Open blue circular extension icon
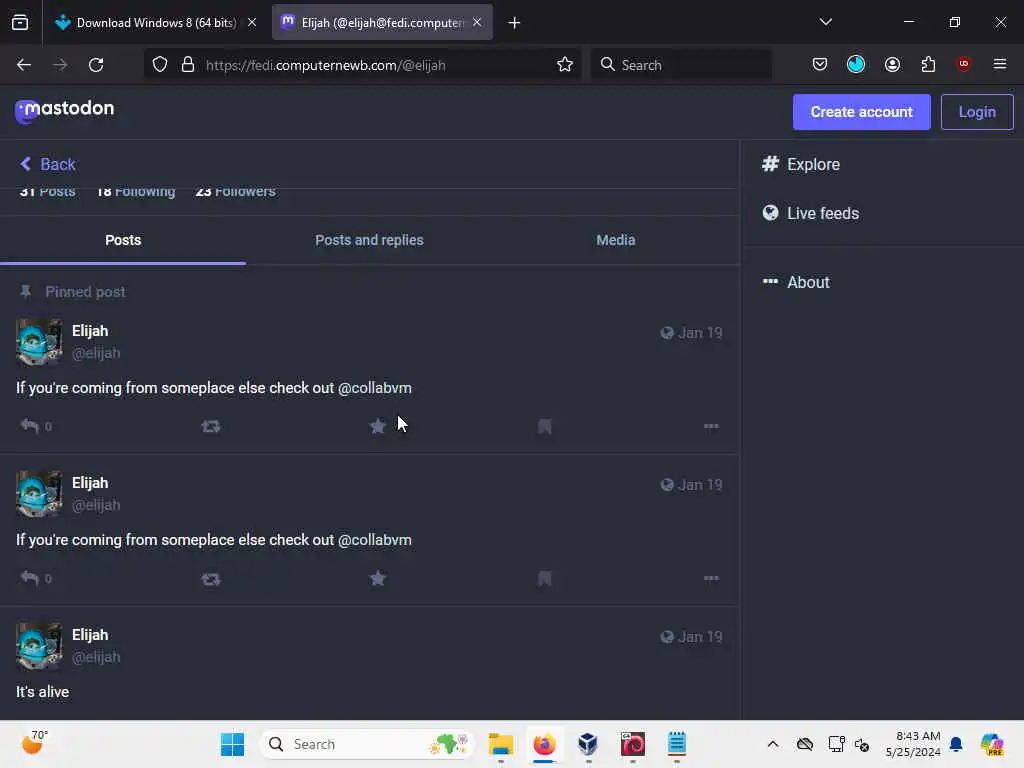This screenshot has width=1024, height=768. [856, 64]
